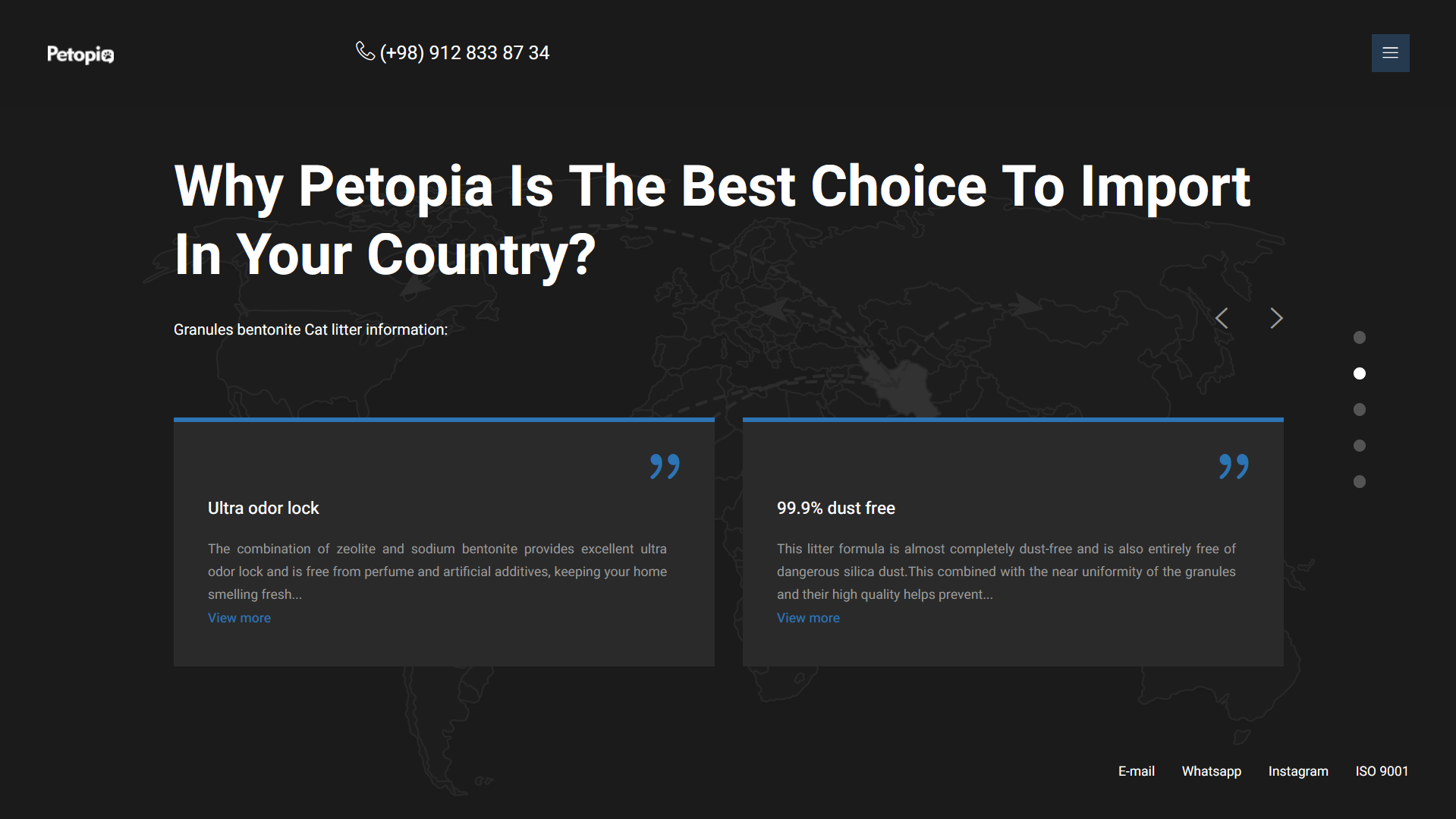Jump to fifth section navigation dot
The width and height of the screenshot is (1456, 819).
tap(1360, 482)
